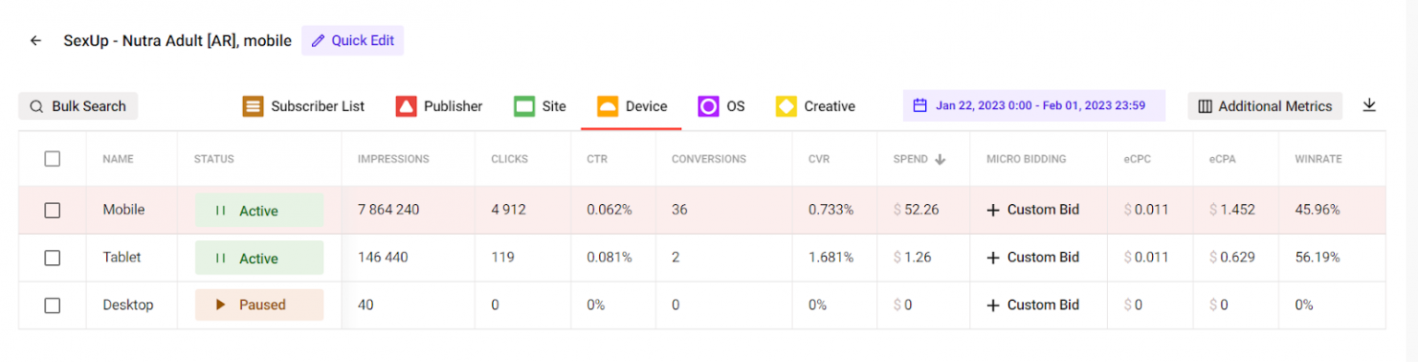
Task: Check the Desktop row checkbox
Action: 52,305
